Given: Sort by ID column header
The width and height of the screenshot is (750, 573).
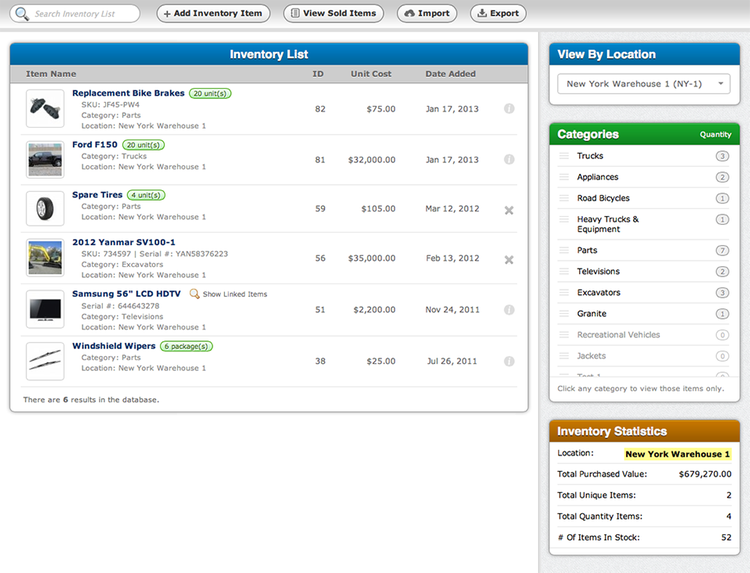Looking at the screenshot, I should click(318, 74).
